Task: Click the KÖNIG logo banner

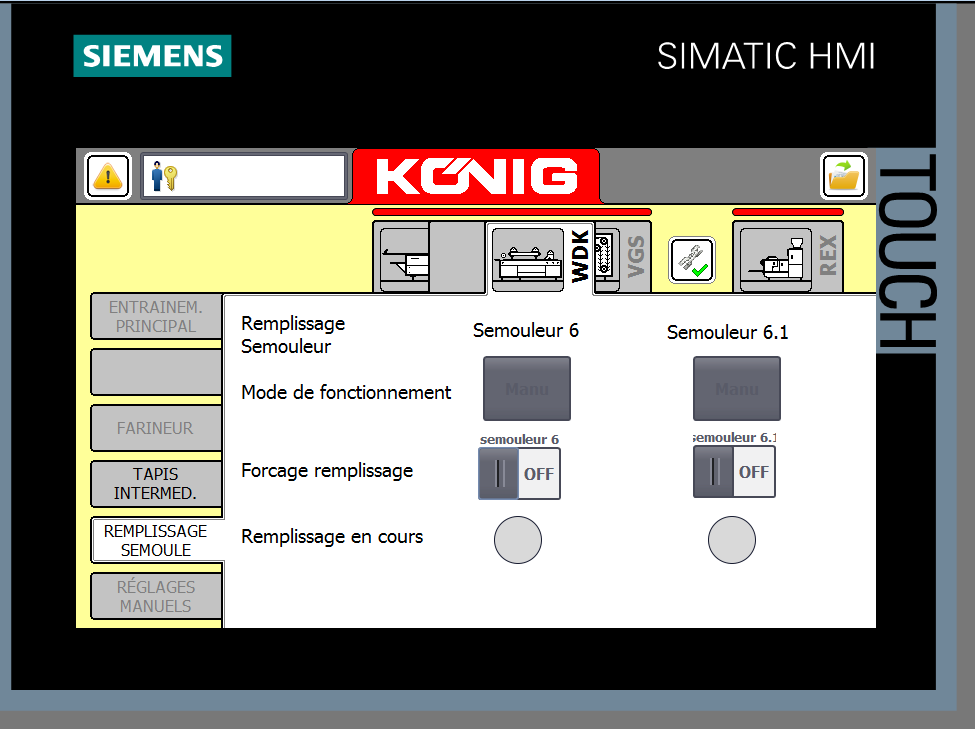Action: pyautogui.click(x=476, y=176)
